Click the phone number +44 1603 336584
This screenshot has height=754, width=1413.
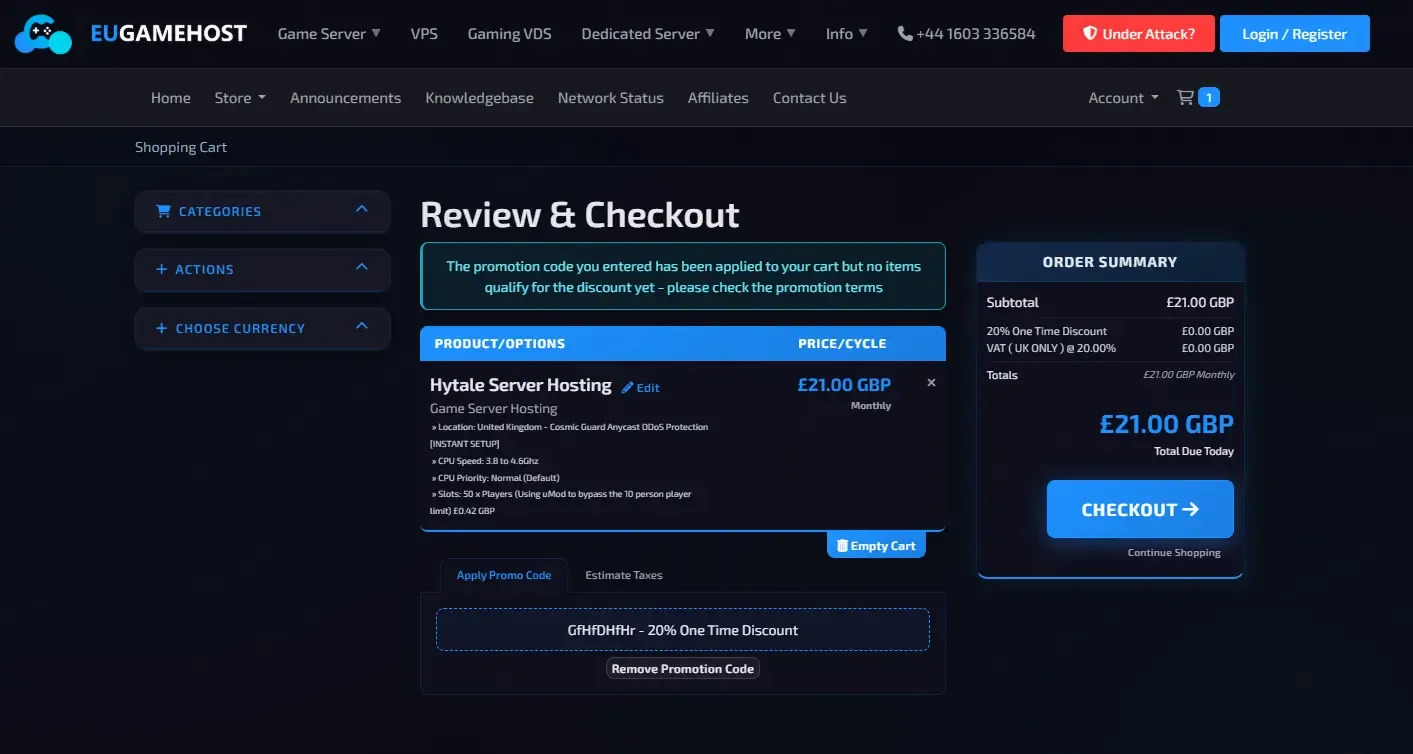967,34
